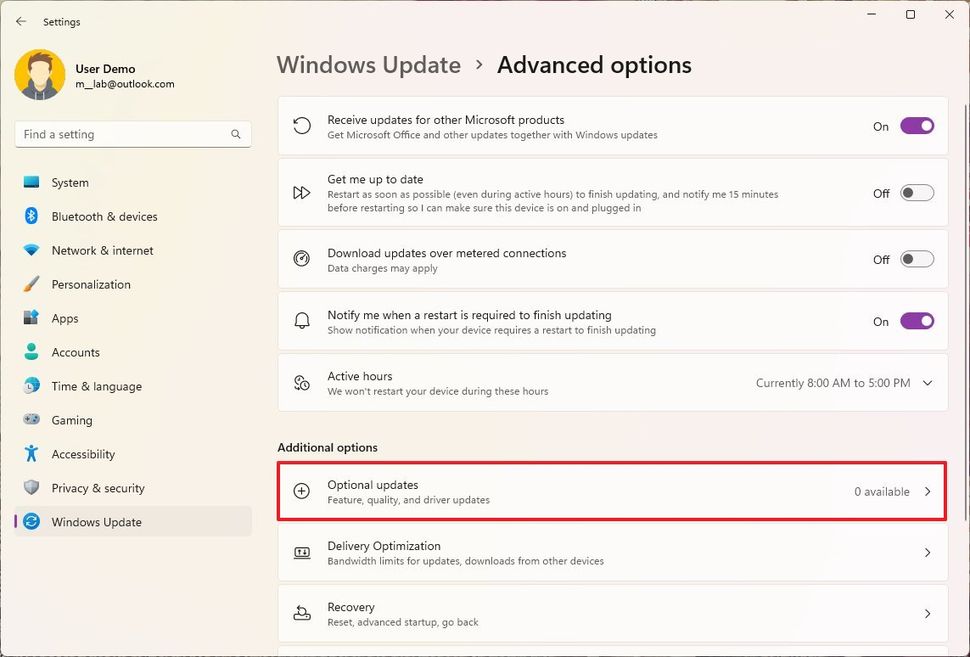
Task: Go back using Windows Update breadcrumb
Action: [368, 64]
